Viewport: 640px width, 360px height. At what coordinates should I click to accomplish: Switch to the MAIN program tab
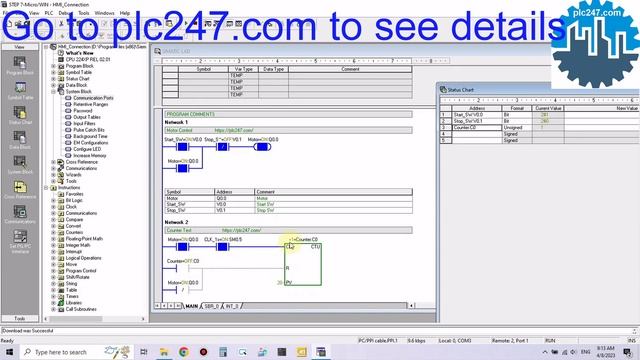coord(191,306)
